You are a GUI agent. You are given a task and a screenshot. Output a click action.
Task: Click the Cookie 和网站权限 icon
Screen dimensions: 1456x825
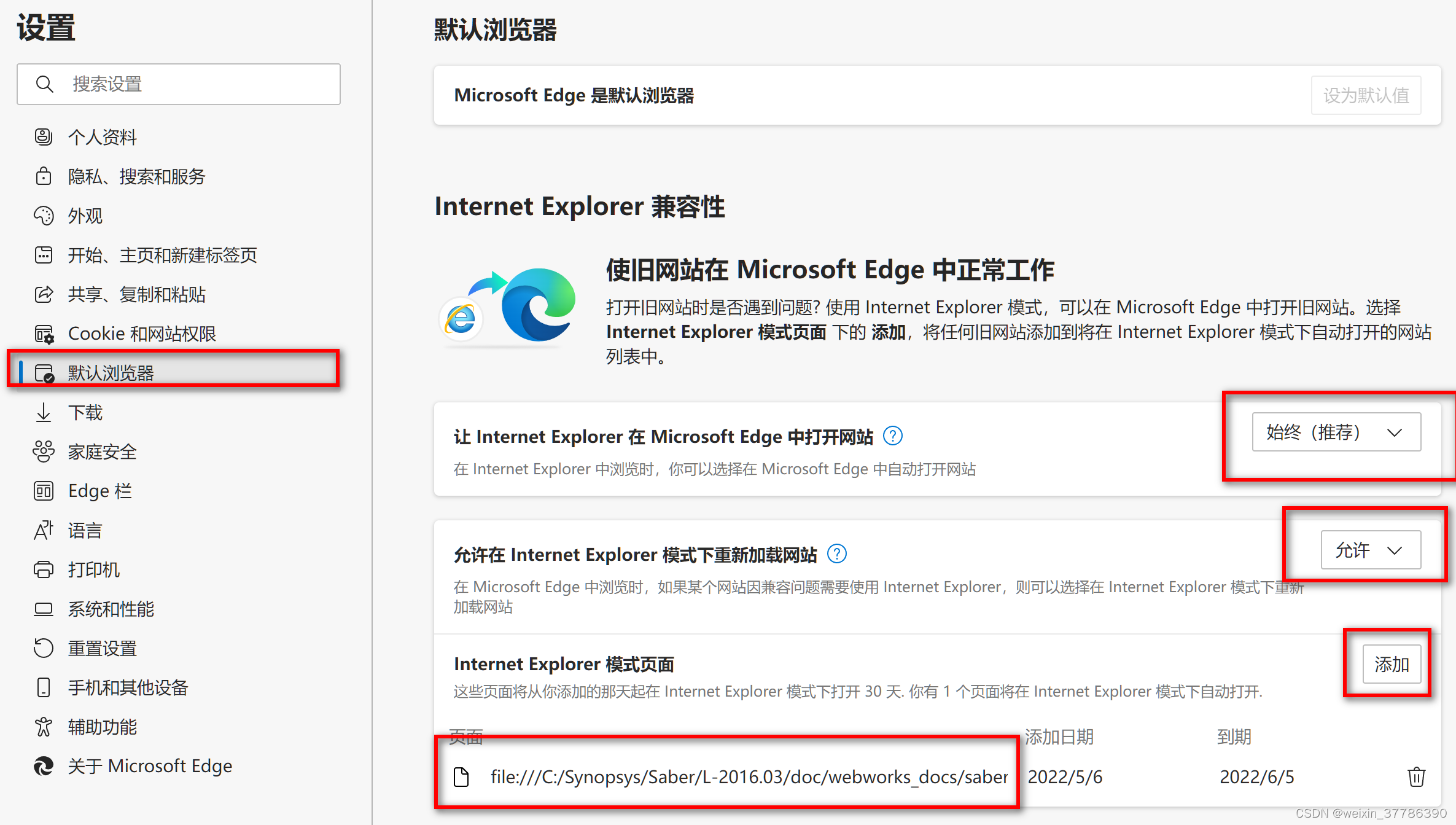tap(44, 334)
